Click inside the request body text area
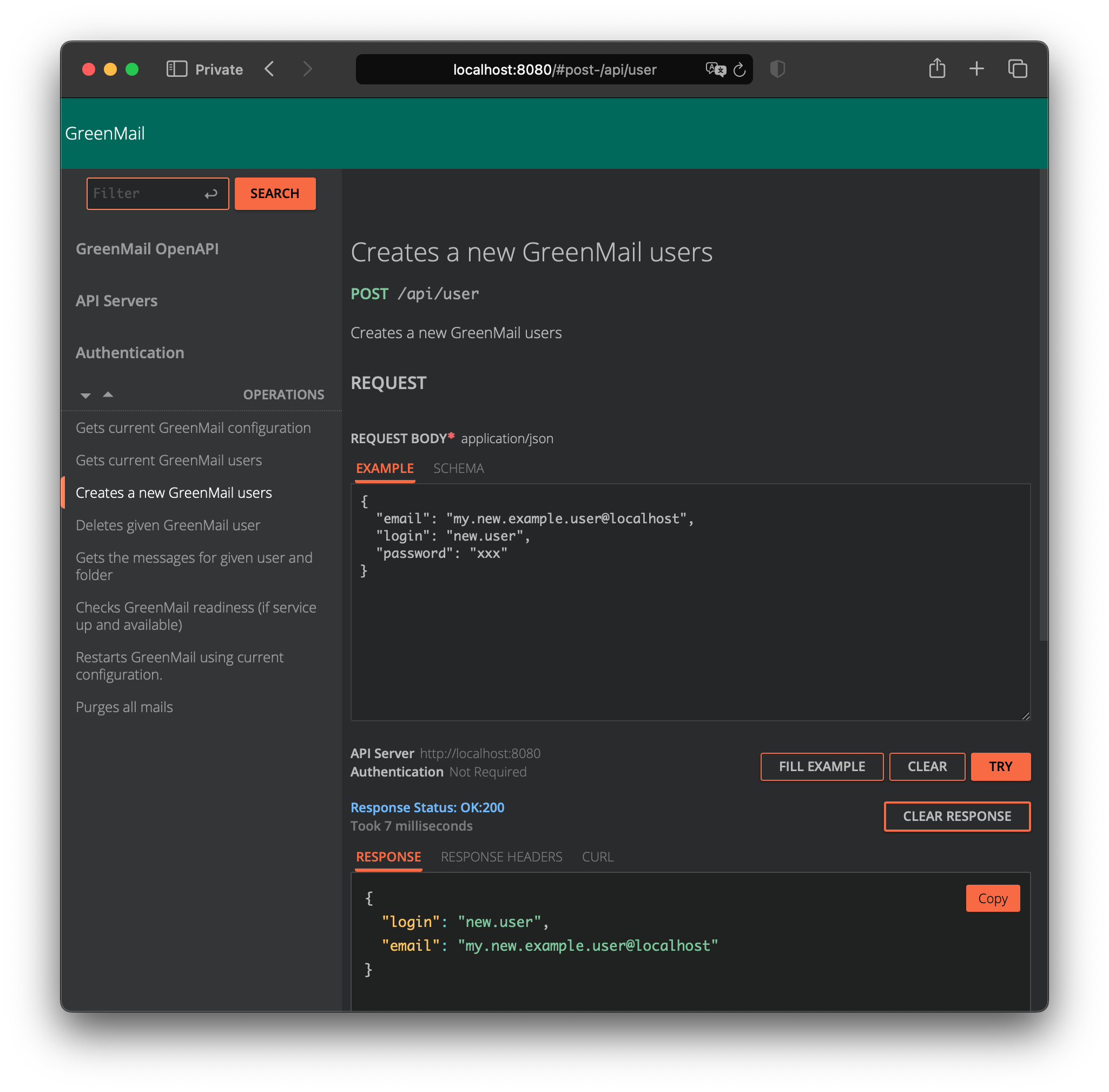Screen dimensions: 1109x1092 pyautogui.click(x=690, y=602)
